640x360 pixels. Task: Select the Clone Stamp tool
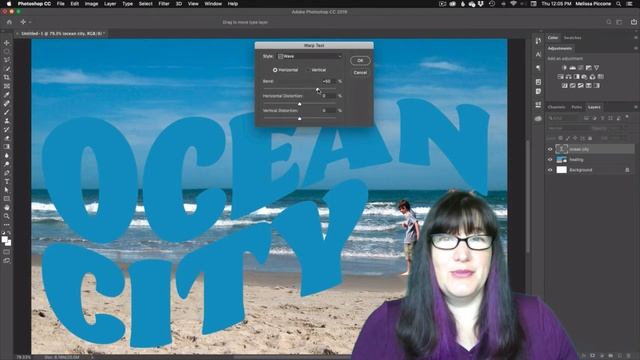point(7,121)
